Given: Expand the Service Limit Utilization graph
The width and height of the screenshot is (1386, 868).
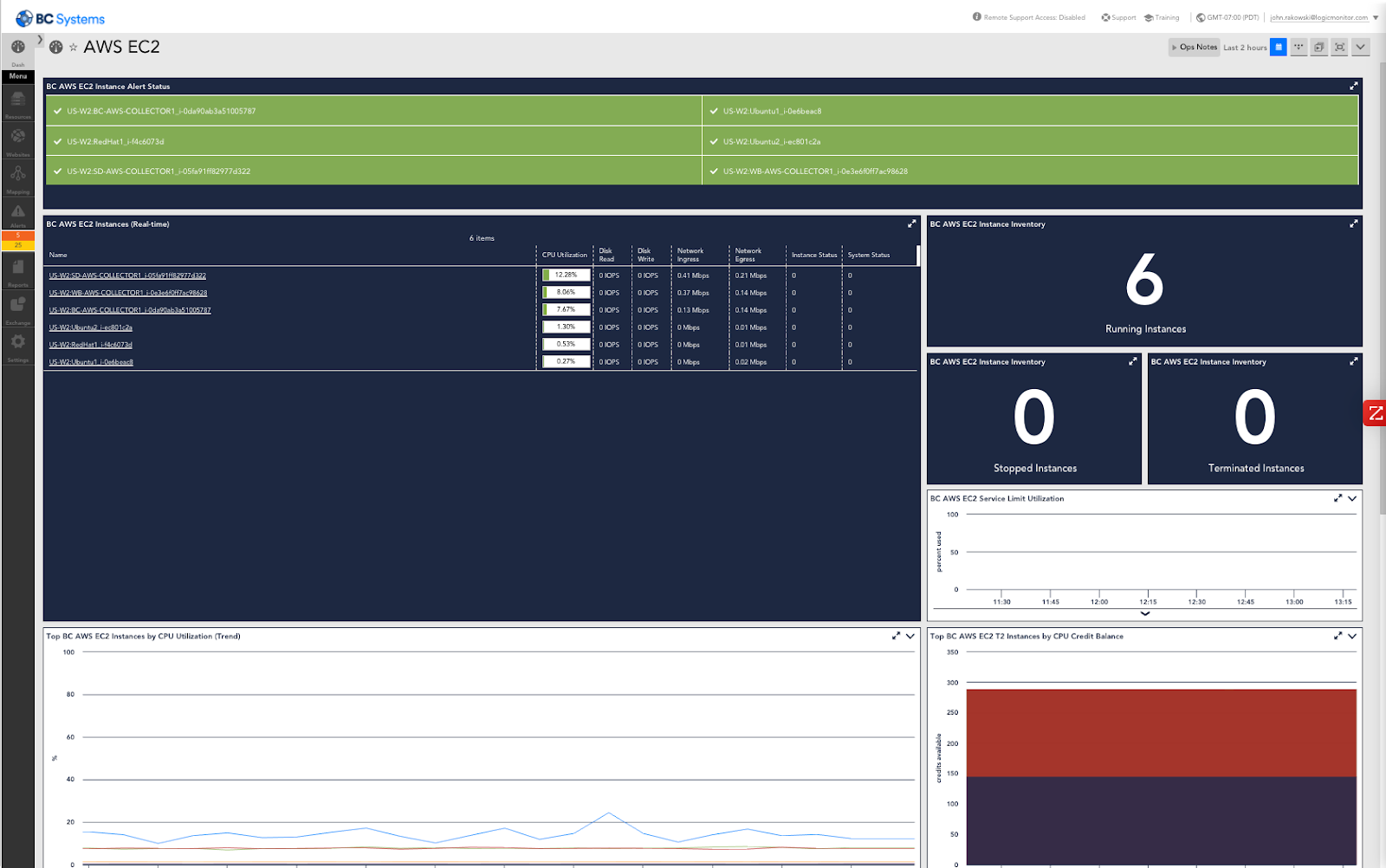Looking at the screenshot, I should click(x=1337, y=498).
